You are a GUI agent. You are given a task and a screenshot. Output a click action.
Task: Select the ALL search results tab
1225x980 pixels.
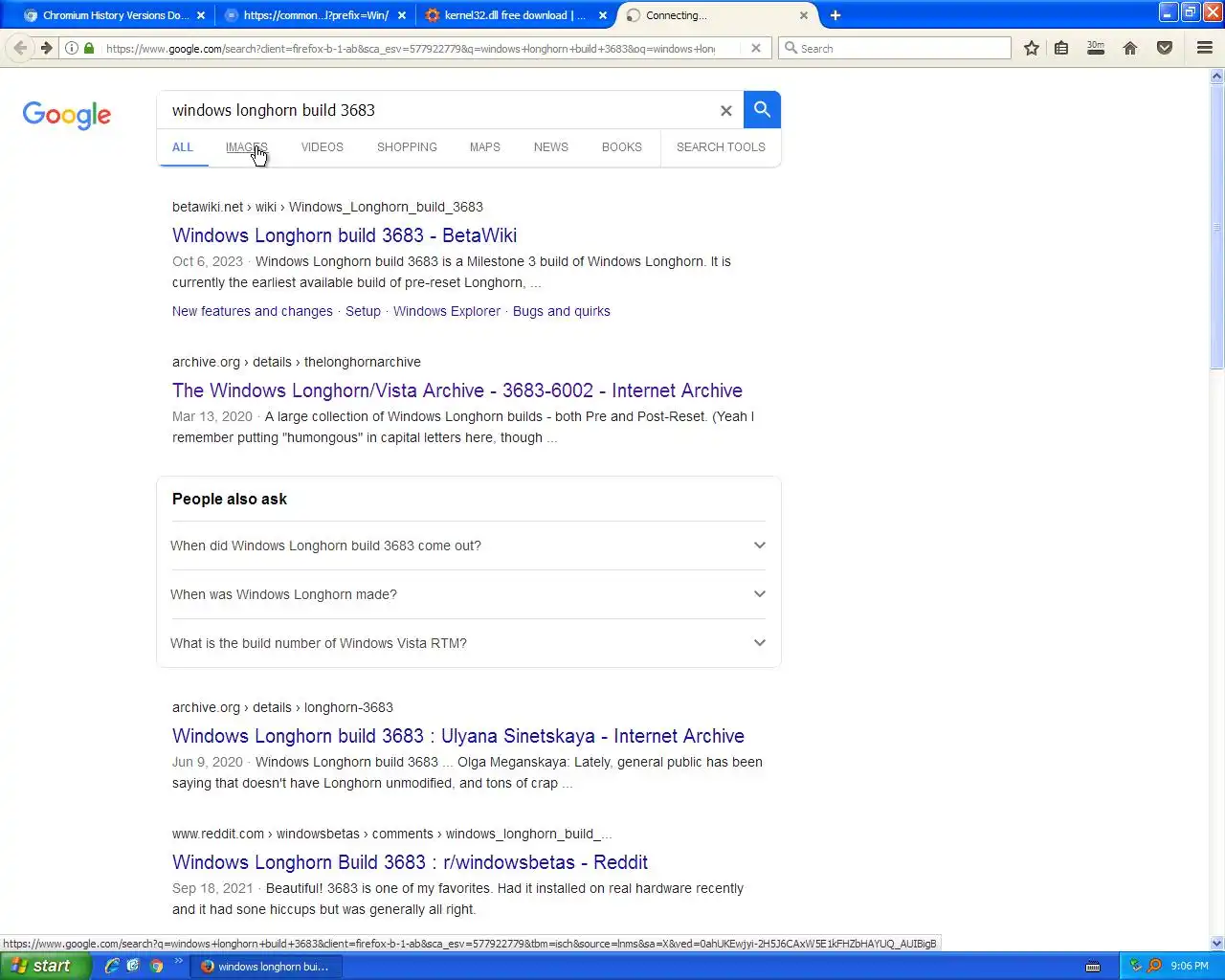click(183, 147)
